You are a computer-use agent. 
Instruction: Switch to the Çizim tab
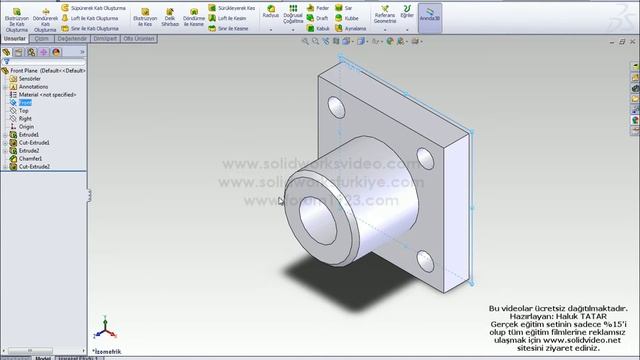coord(42,39)
